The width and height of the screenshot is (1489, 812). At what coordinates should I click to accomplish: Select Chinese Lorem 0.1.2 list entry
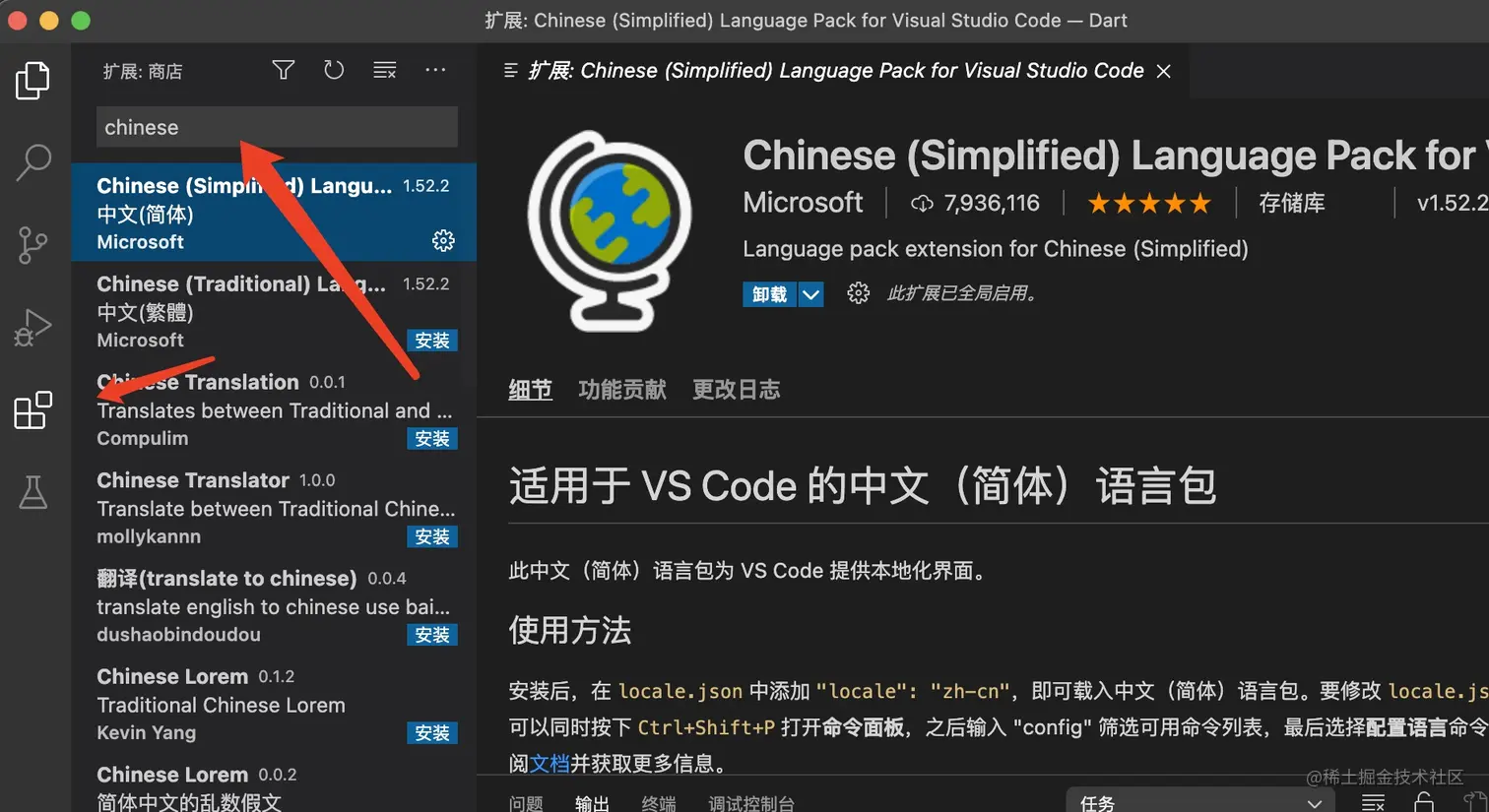tap(274, 705)
